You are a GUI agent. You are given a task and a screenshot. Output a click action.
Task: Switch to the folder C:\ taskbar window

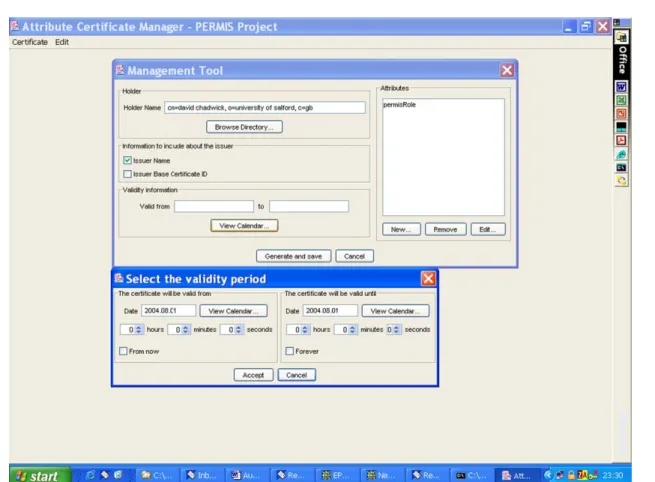point(157,475)
